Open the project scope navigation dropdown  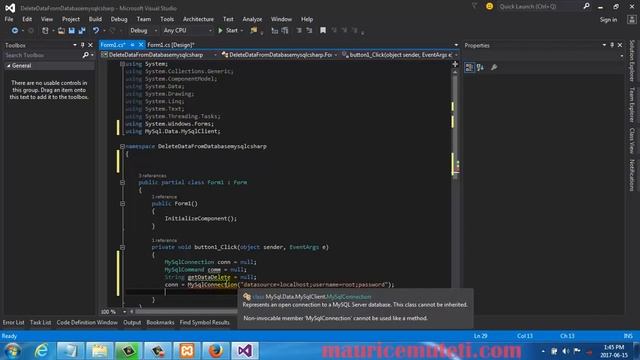point(159,55)
